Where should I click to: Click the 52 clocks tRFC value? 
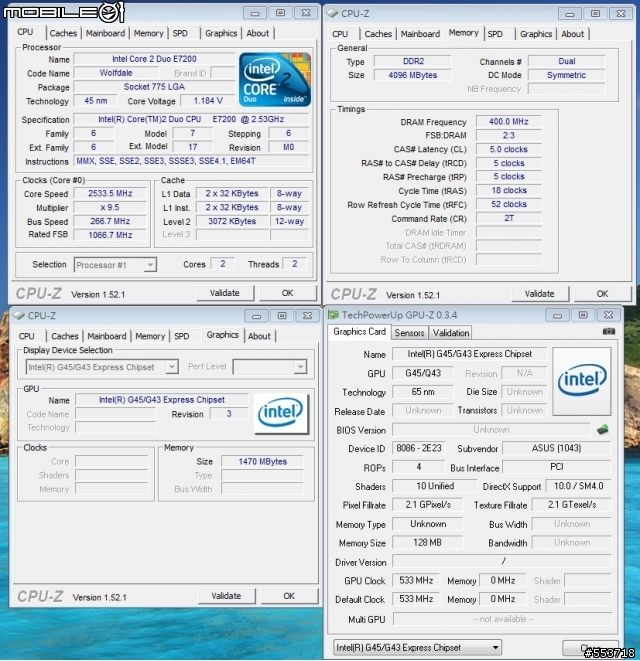point(508,204)
